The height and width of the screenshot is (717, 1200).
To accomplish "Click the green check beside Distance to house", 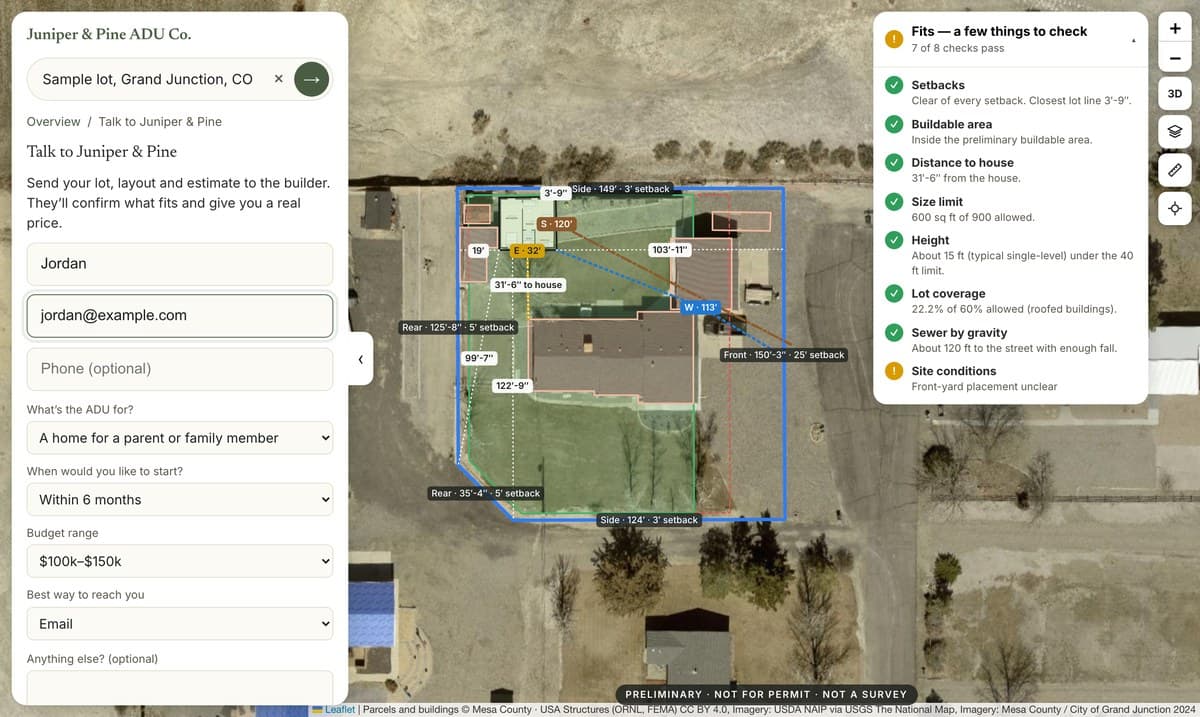I will [894, 163].
